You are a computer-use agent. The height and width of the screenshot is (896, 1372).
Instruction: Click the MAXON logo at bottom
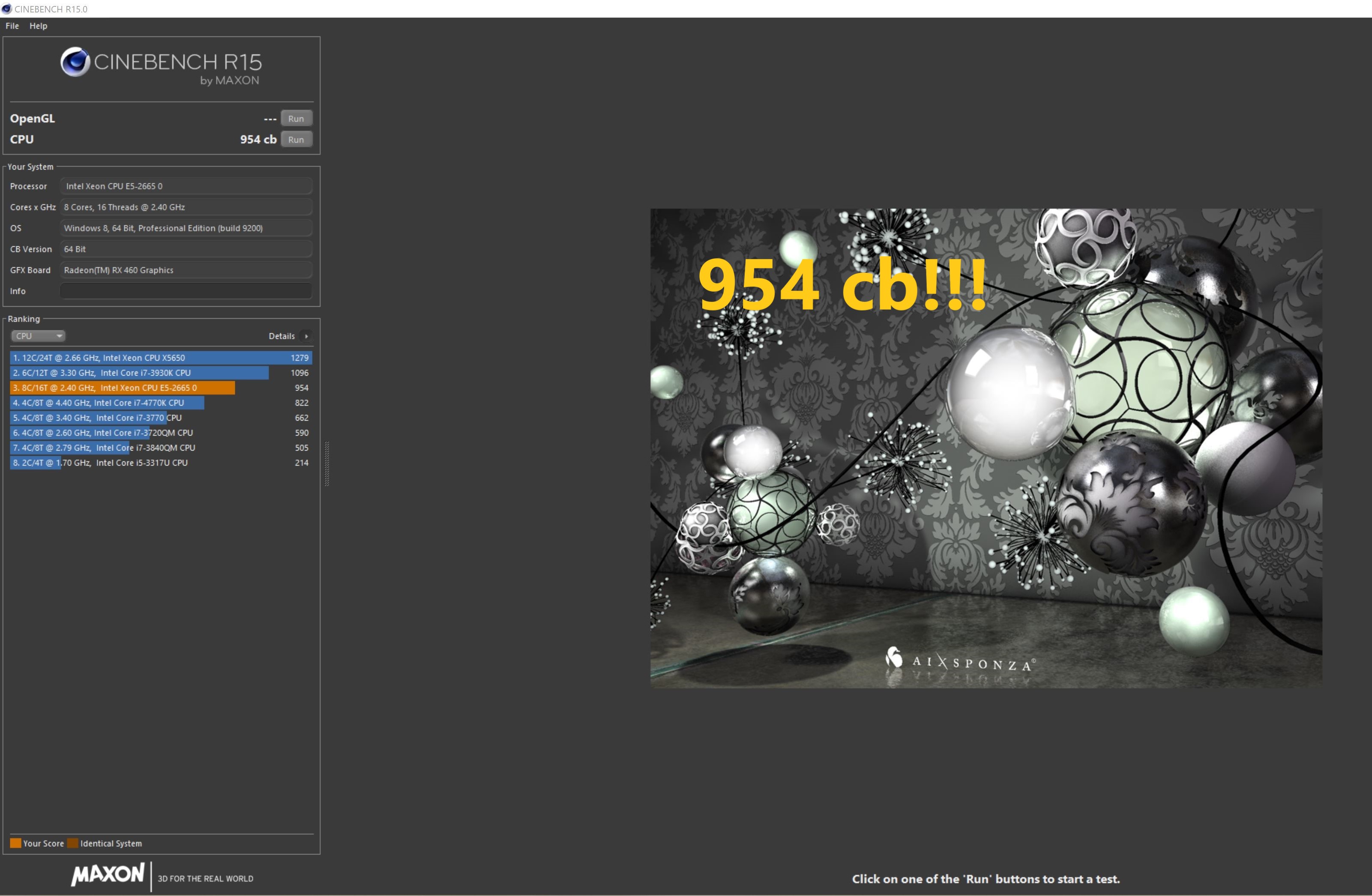(108, 874)
